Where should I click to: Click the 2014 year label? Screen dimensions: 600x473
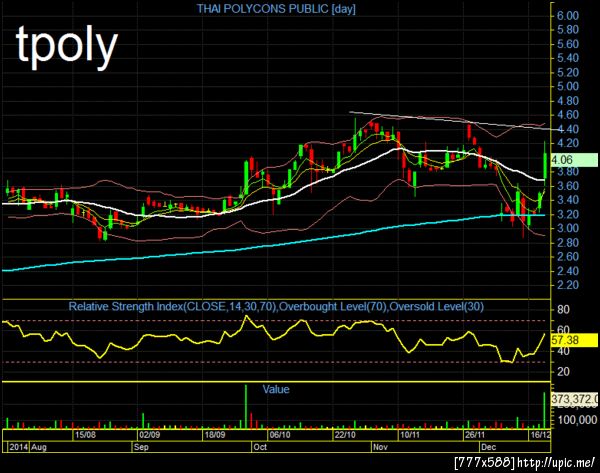pos(19,447)
